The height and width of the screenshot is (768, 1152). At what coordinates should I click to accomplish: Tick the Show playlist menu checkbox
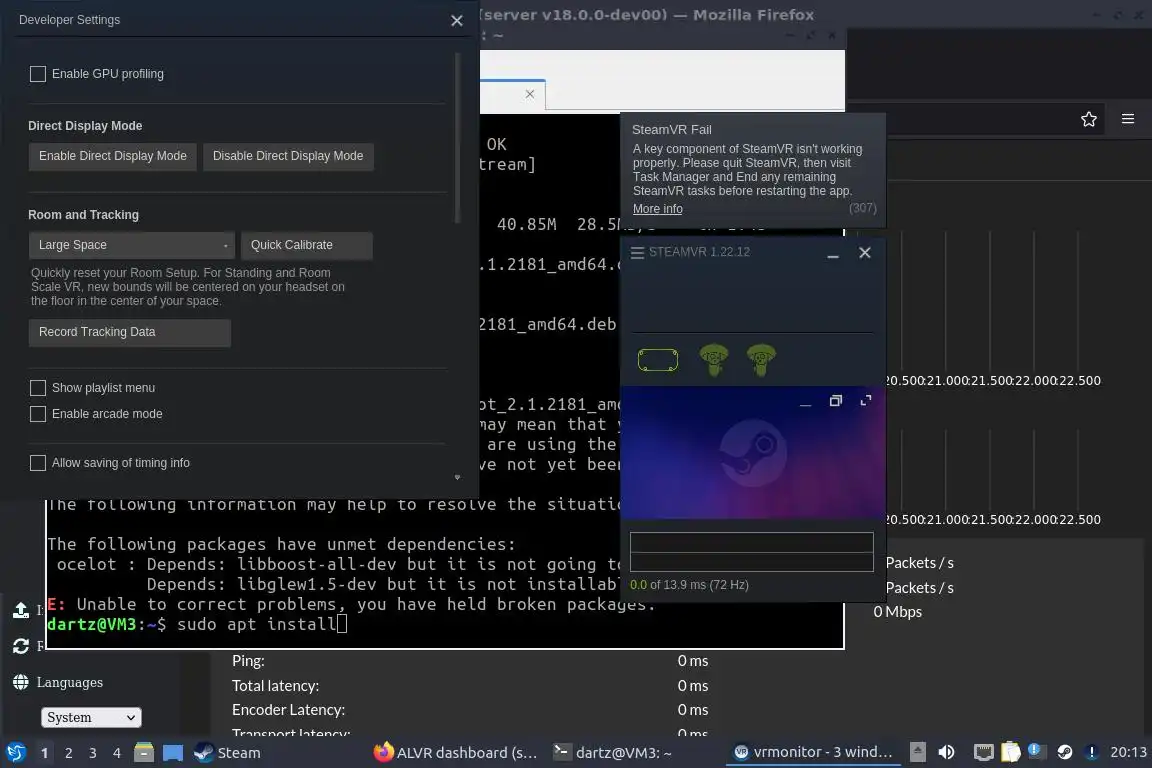point(37,388)
